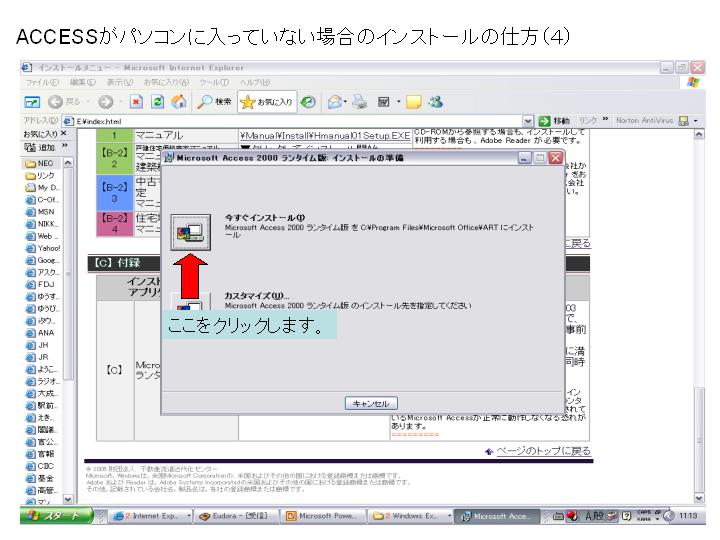Select the ANA favorite
Screen dimensions: 720x540
40,332
